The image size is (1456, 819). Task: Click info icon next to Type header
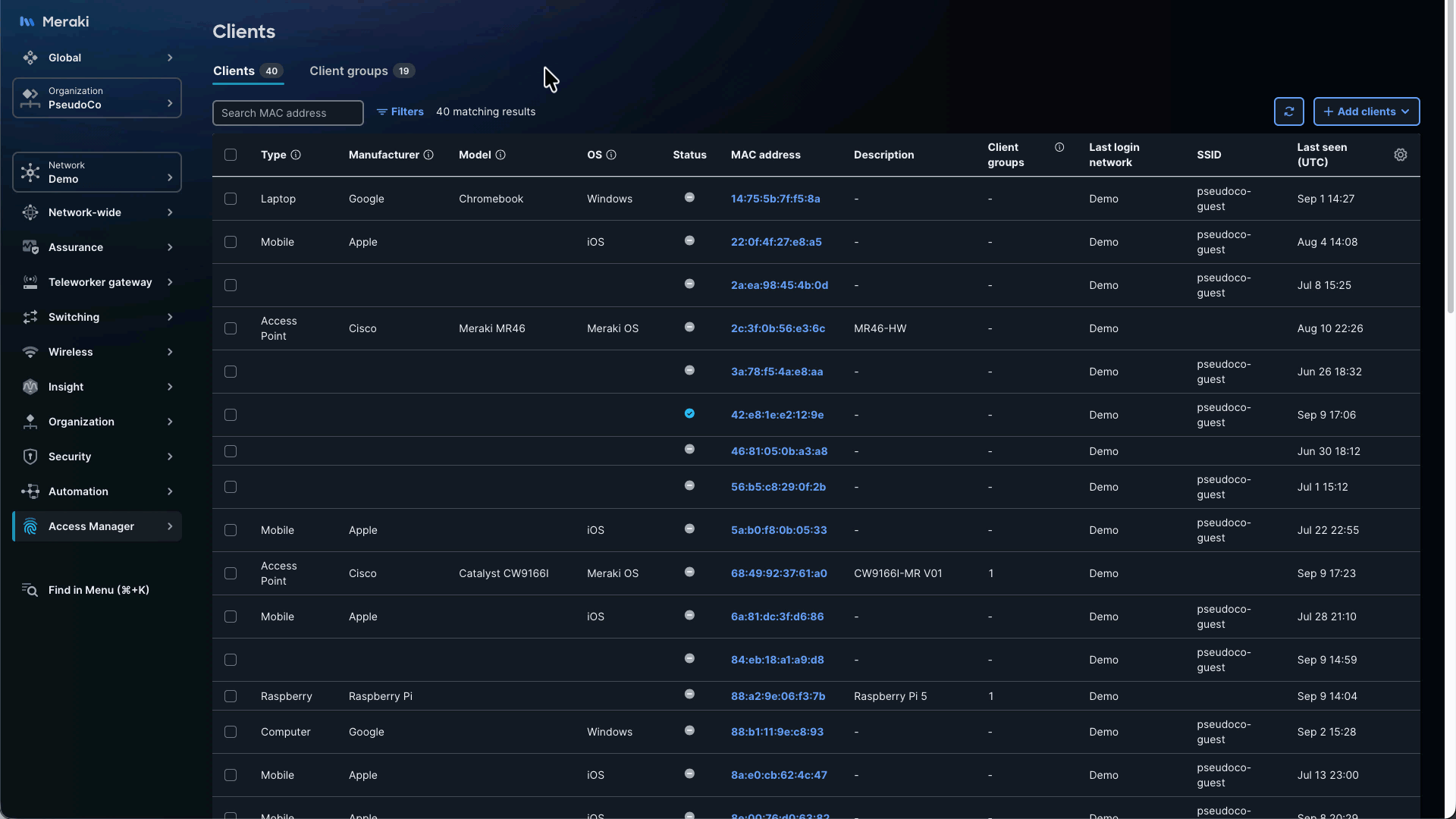tap(296, 155)
